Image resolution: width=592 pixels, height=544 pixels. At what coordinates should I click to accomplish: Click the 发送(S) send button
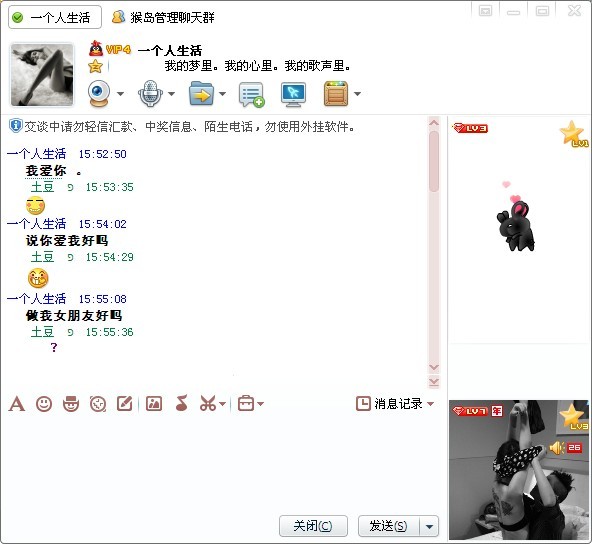pos(389,526)
